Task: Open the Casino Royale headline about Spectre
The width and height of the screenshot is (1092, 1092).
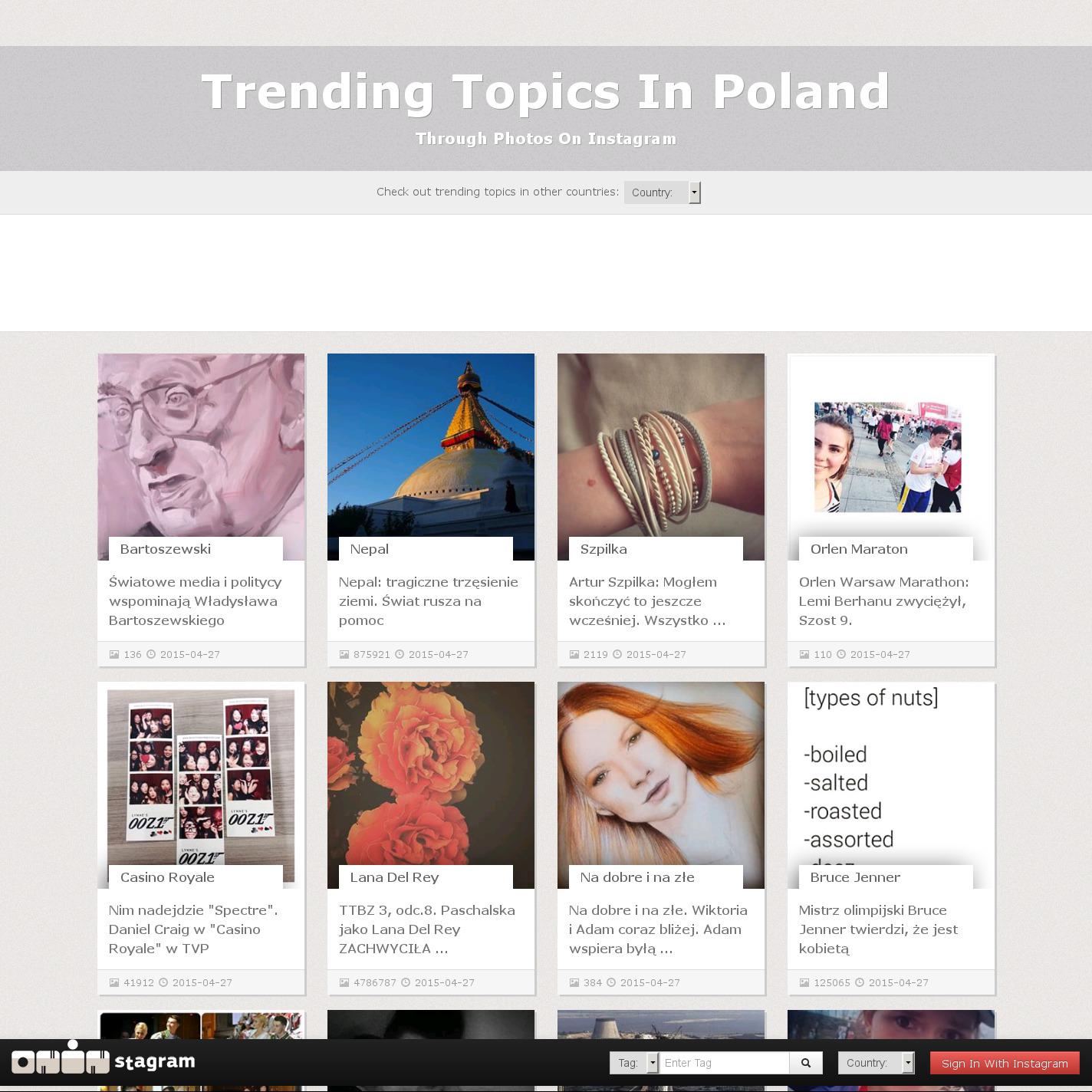Action: pos(193,929)
